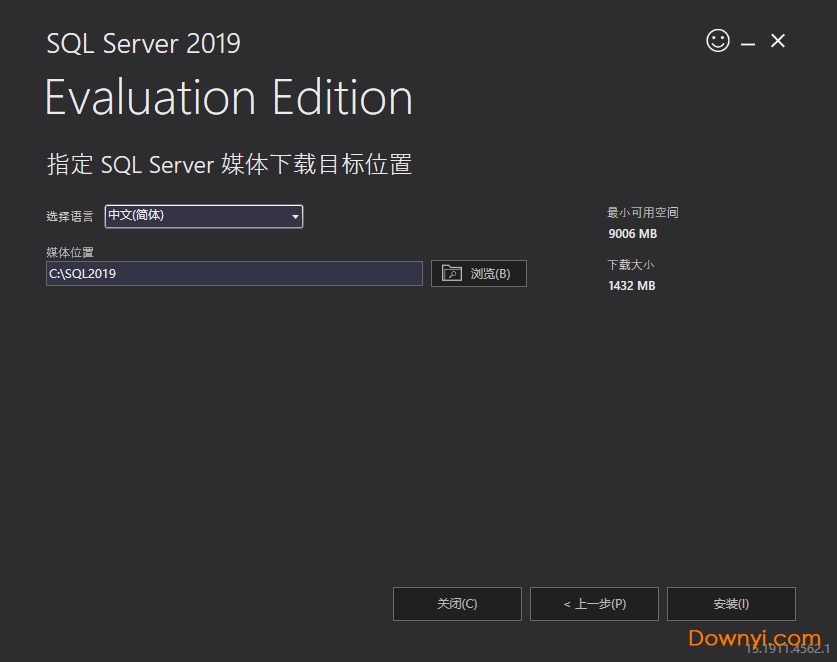
Task: Click the 指定 SQL Server 媒体下载目标位置 heading
Action: point(229,165)
